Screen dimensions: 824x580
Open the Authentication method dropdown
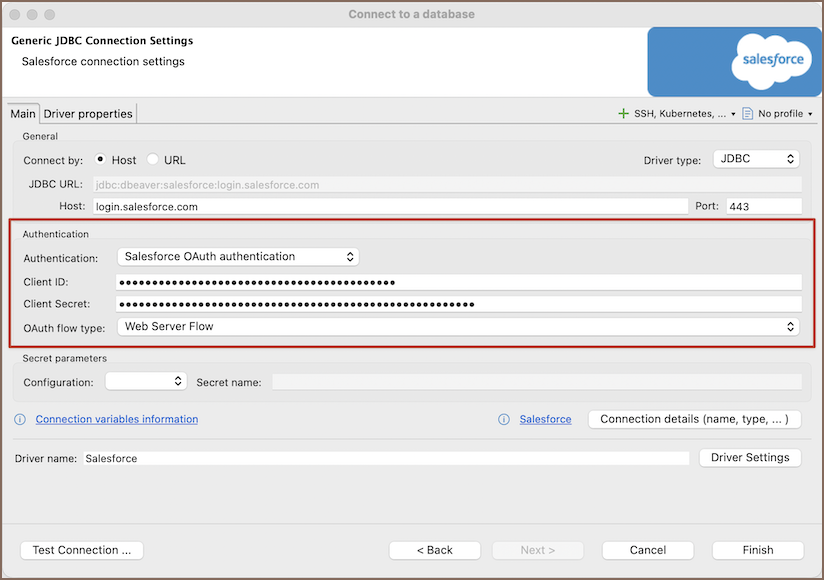pos(238,257)
